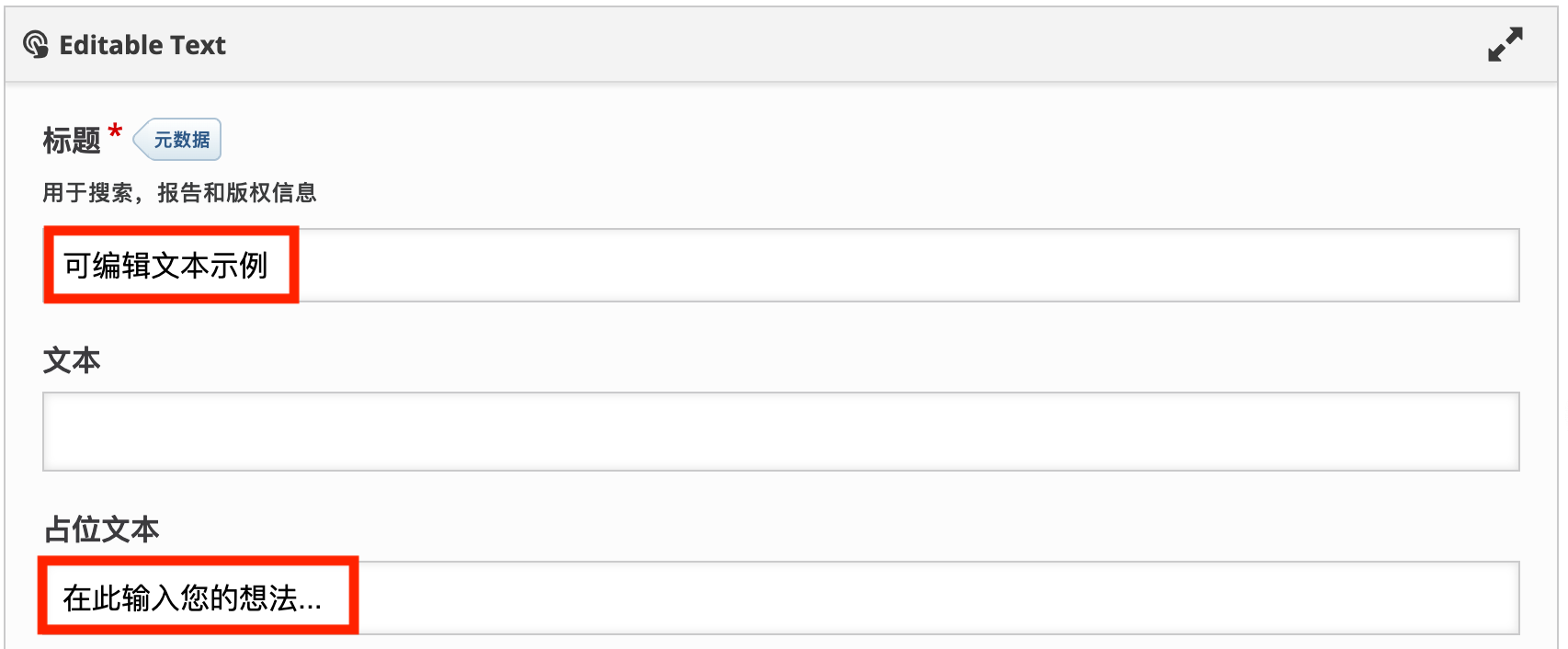Click the far right end of 占位文本 input
Image resolution: width=1568 pixels, height=649 pixels.
point(1503,598)
